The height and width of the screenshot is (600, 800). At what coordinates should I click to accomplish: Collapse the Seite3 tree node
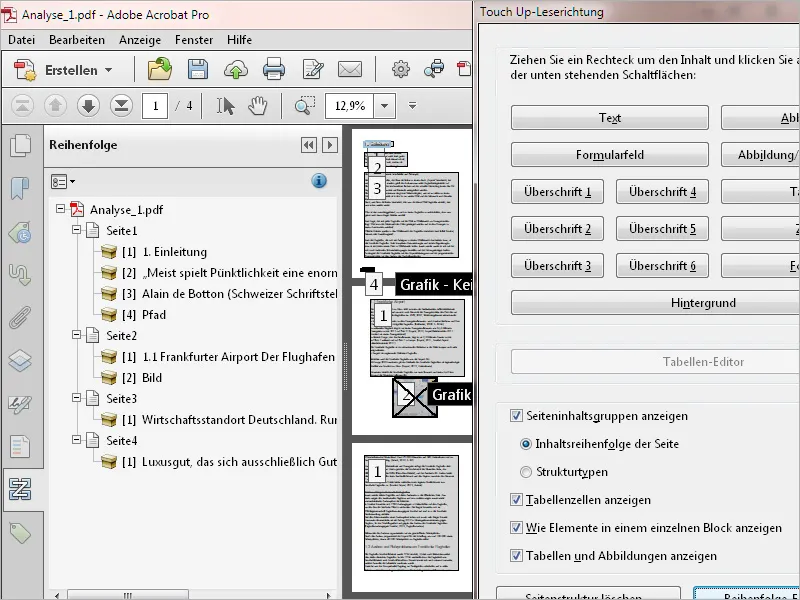pyautogui.click(x=77, y=397)
